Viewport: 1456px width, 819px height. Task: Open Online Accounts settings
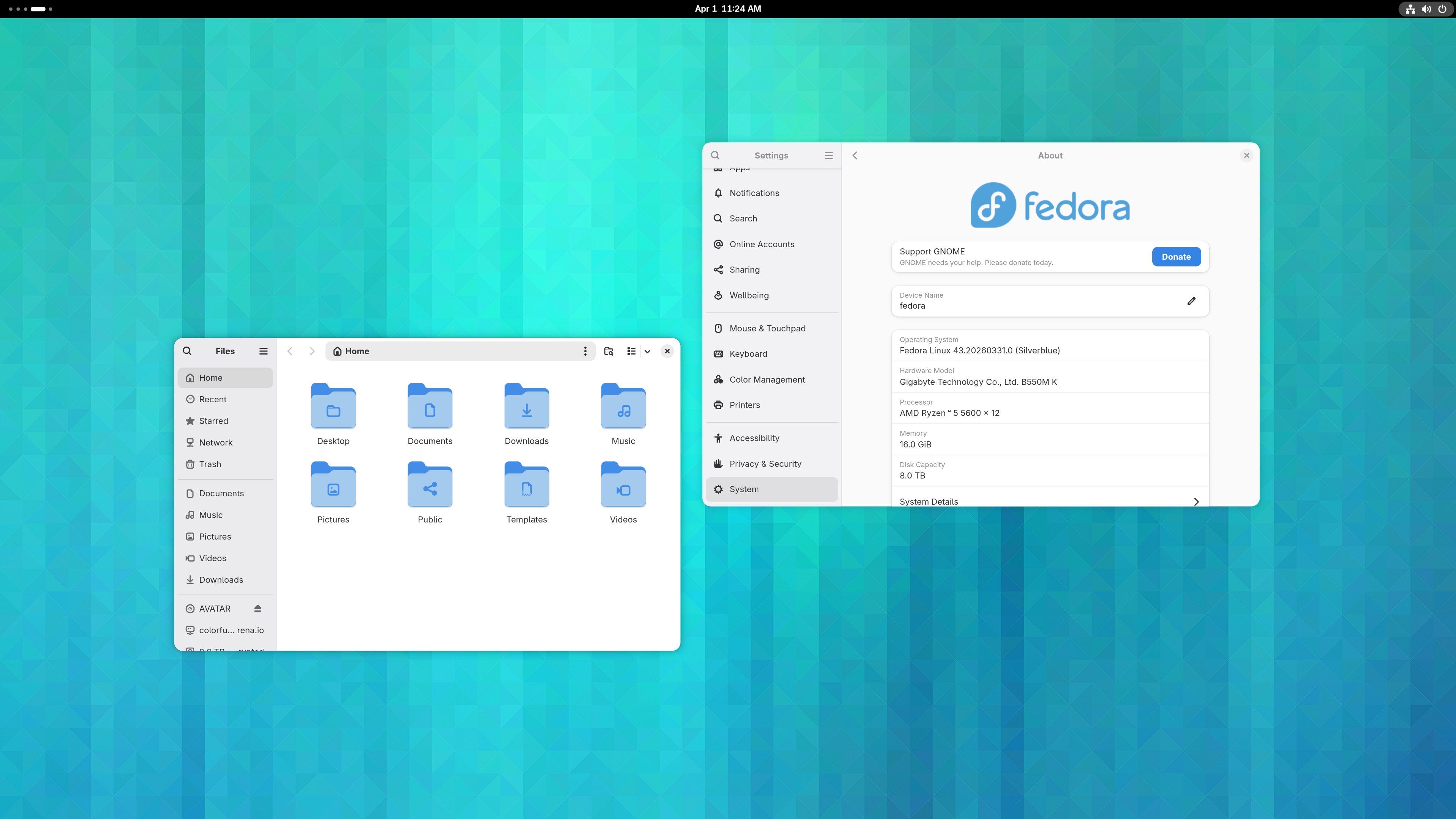tap(772, 244)
